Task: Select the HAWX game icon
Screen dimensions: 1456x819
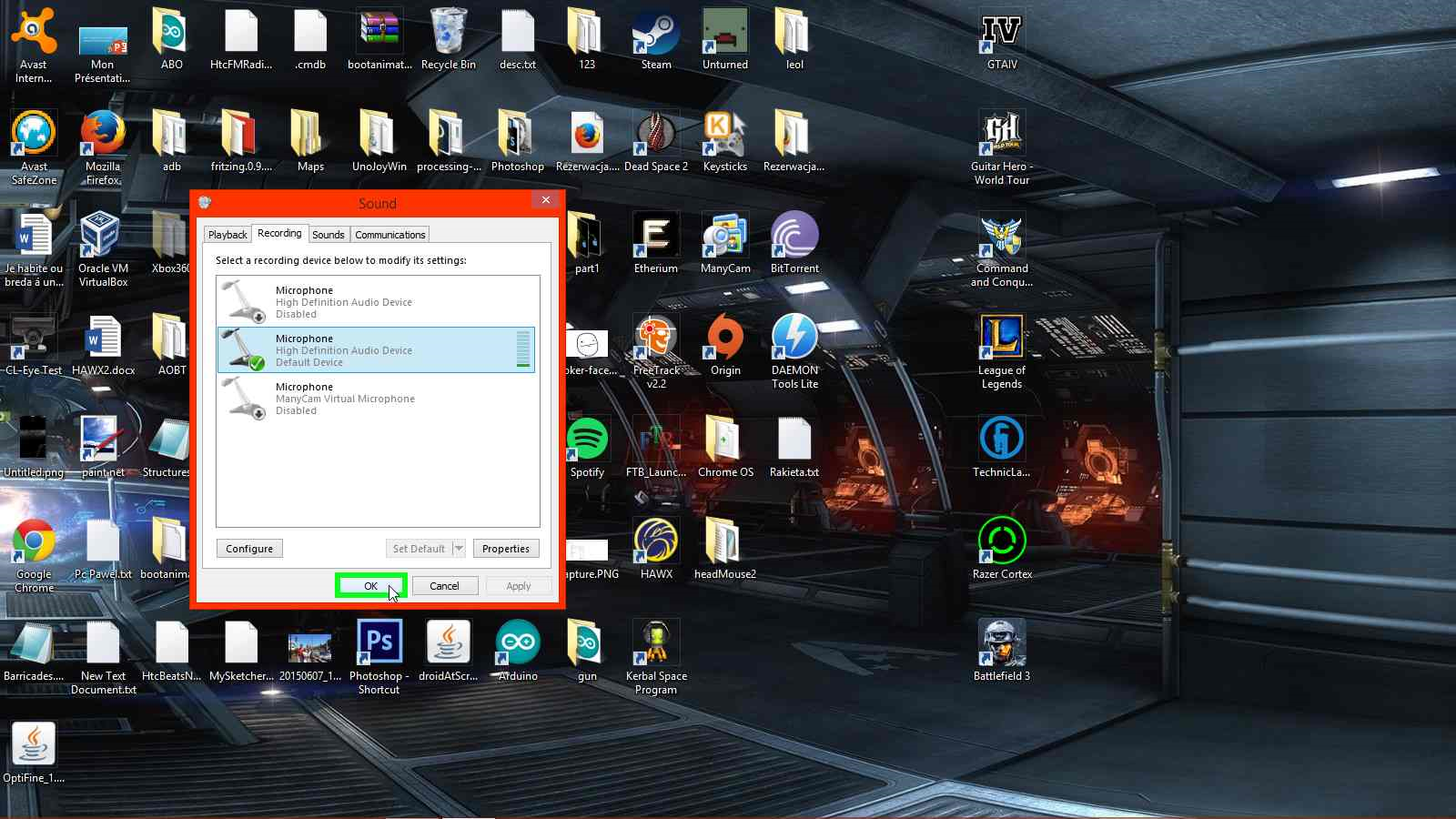Action: (x=656, y=548)
